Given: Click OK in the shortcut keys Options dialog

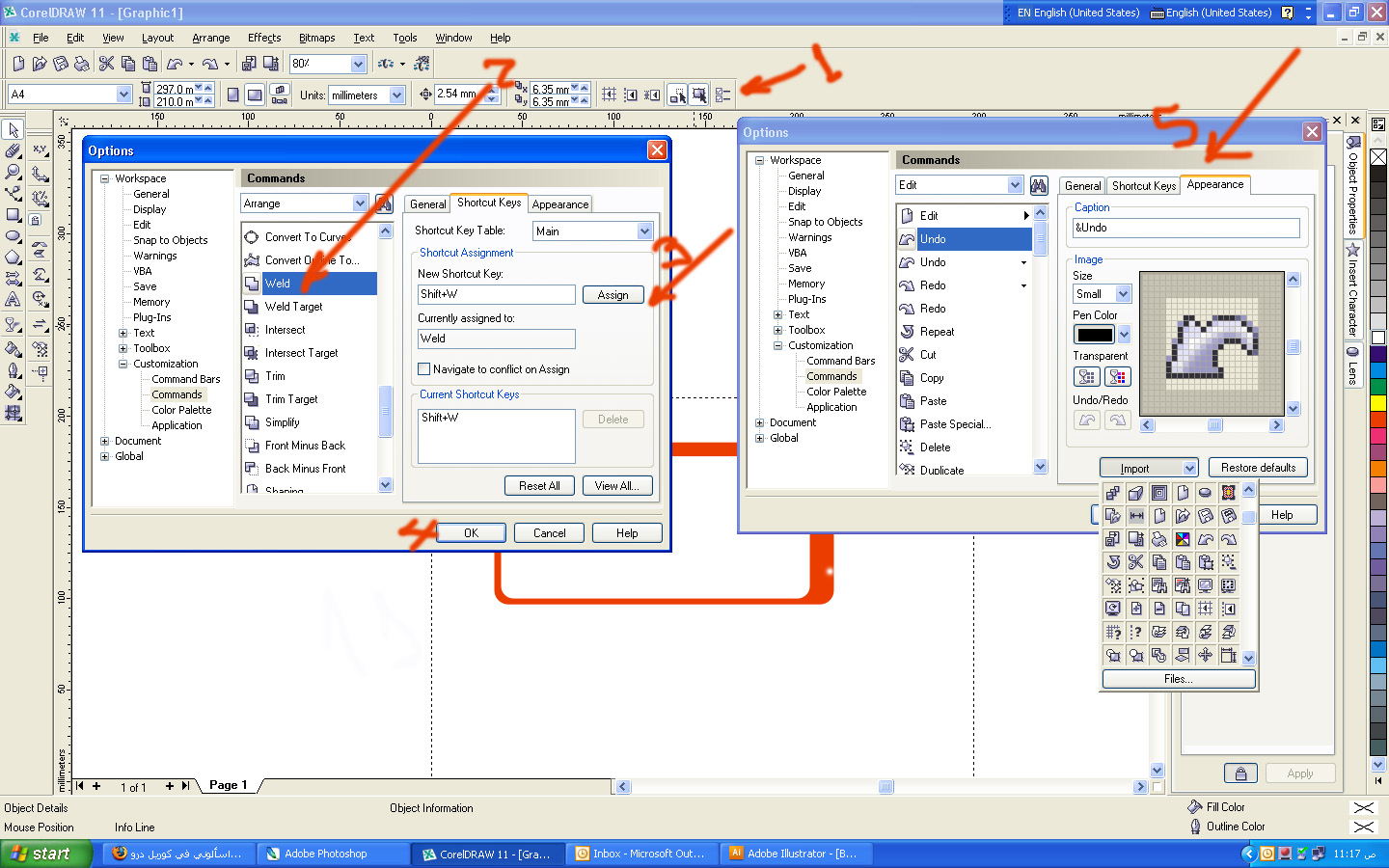Looking at the screenshot, I should pyautogui.click(x=471, y=533).
